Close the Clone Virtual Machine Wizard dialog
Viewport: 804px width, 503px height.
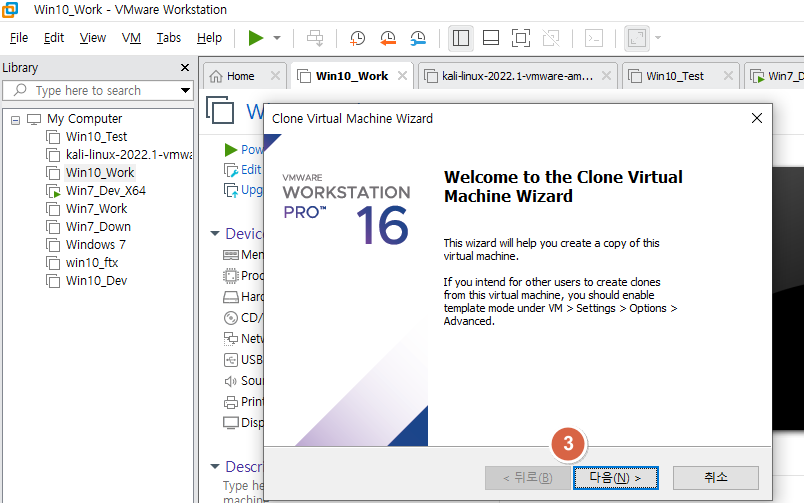coord(757,118)
